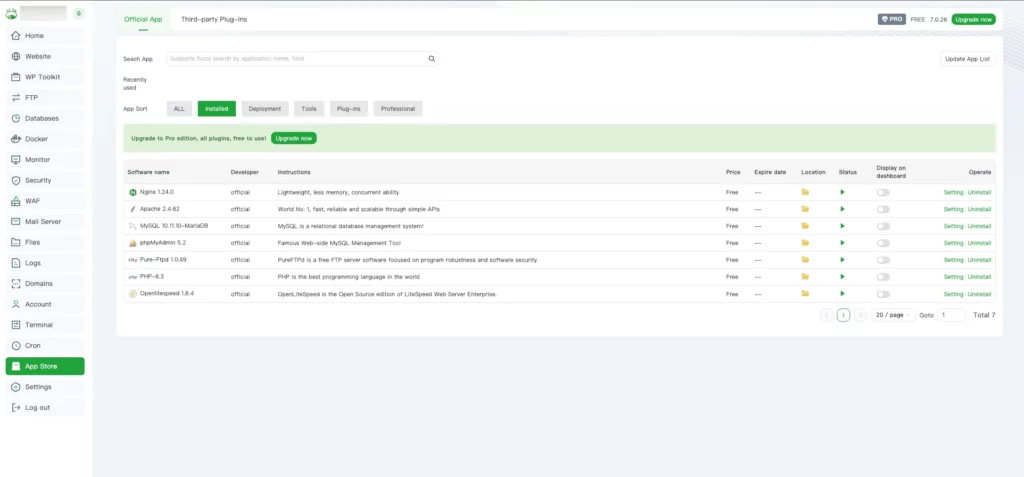Click the Goto page number field

click(x=952, y=315)
